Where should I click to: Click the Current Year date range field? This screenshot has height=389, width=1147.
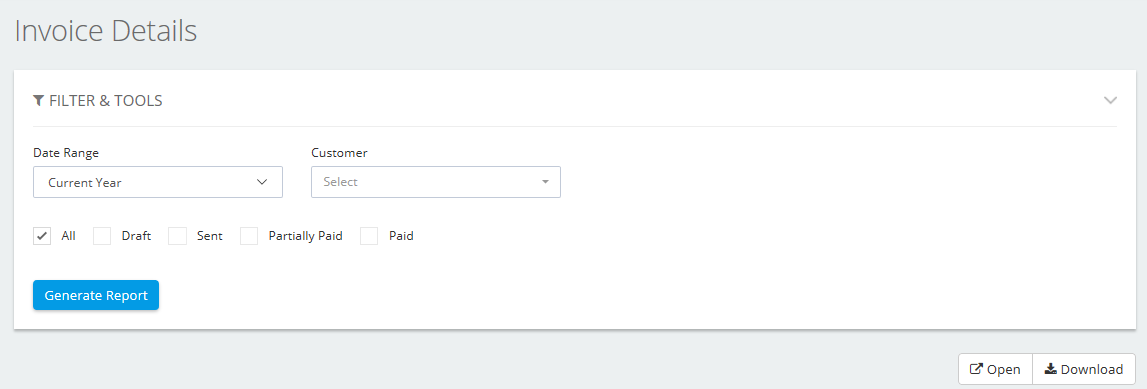click(x=158, y=182)
